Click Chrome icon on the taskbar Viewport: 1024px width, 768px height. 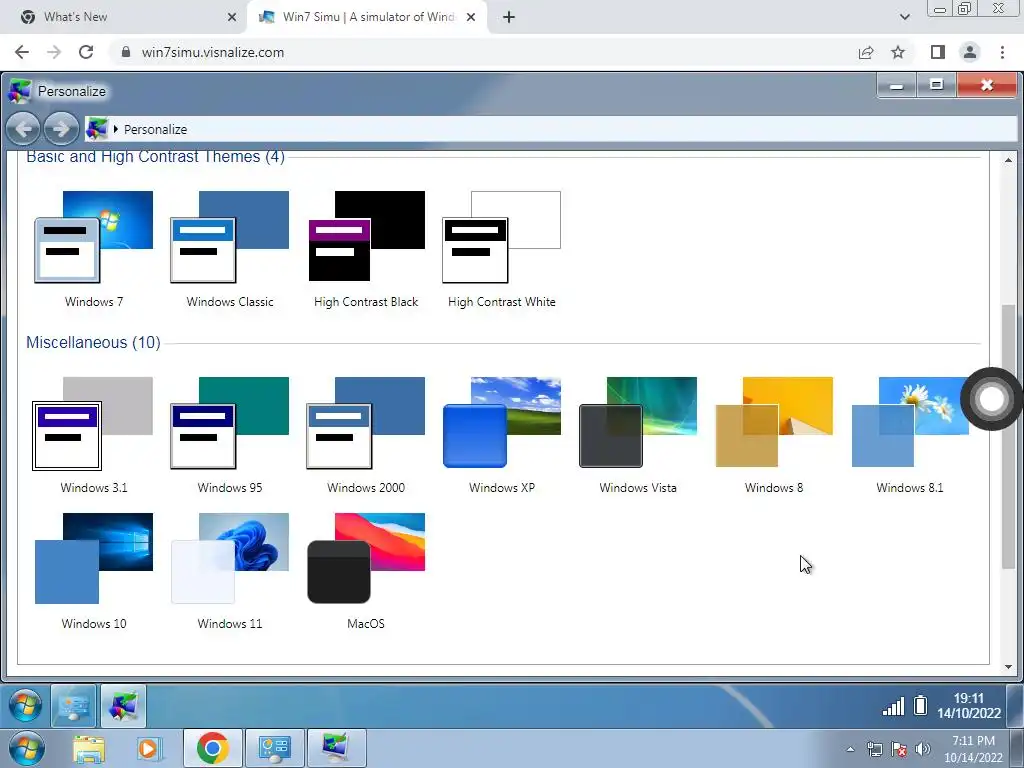point(212,748)
